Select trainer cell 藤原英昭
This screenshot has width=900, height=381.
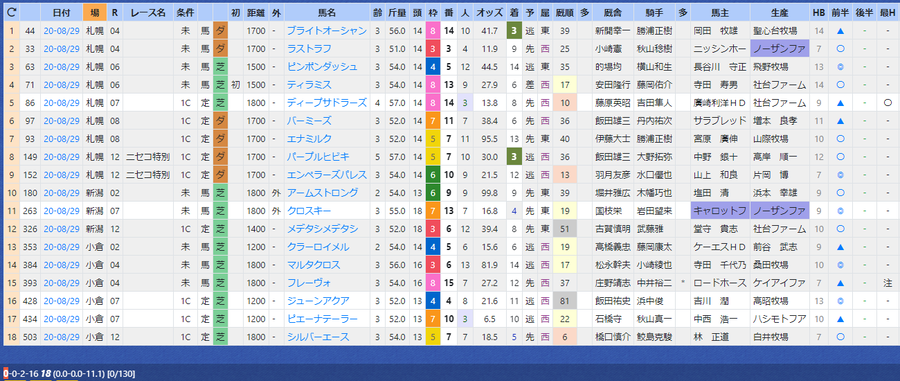tap(613, 103)
